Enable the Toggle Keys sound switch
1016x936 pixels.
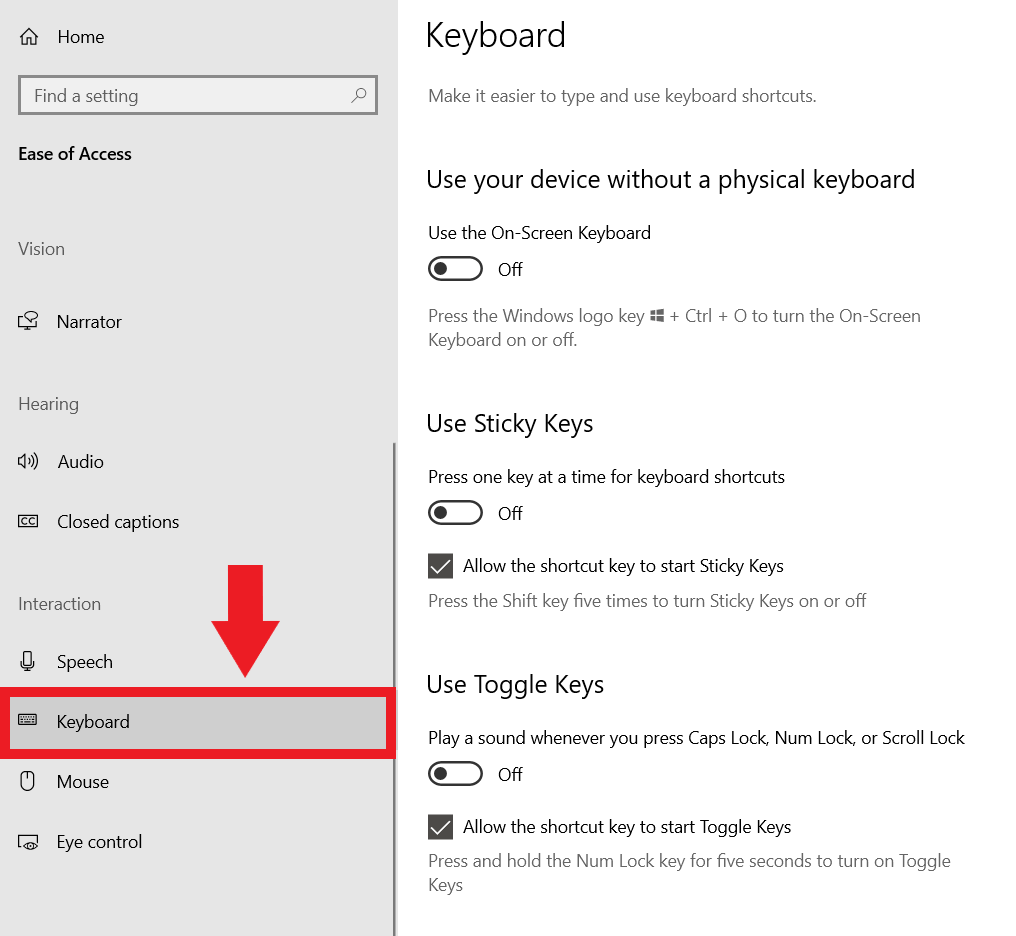pyautogui.click(x=455, y=774)
